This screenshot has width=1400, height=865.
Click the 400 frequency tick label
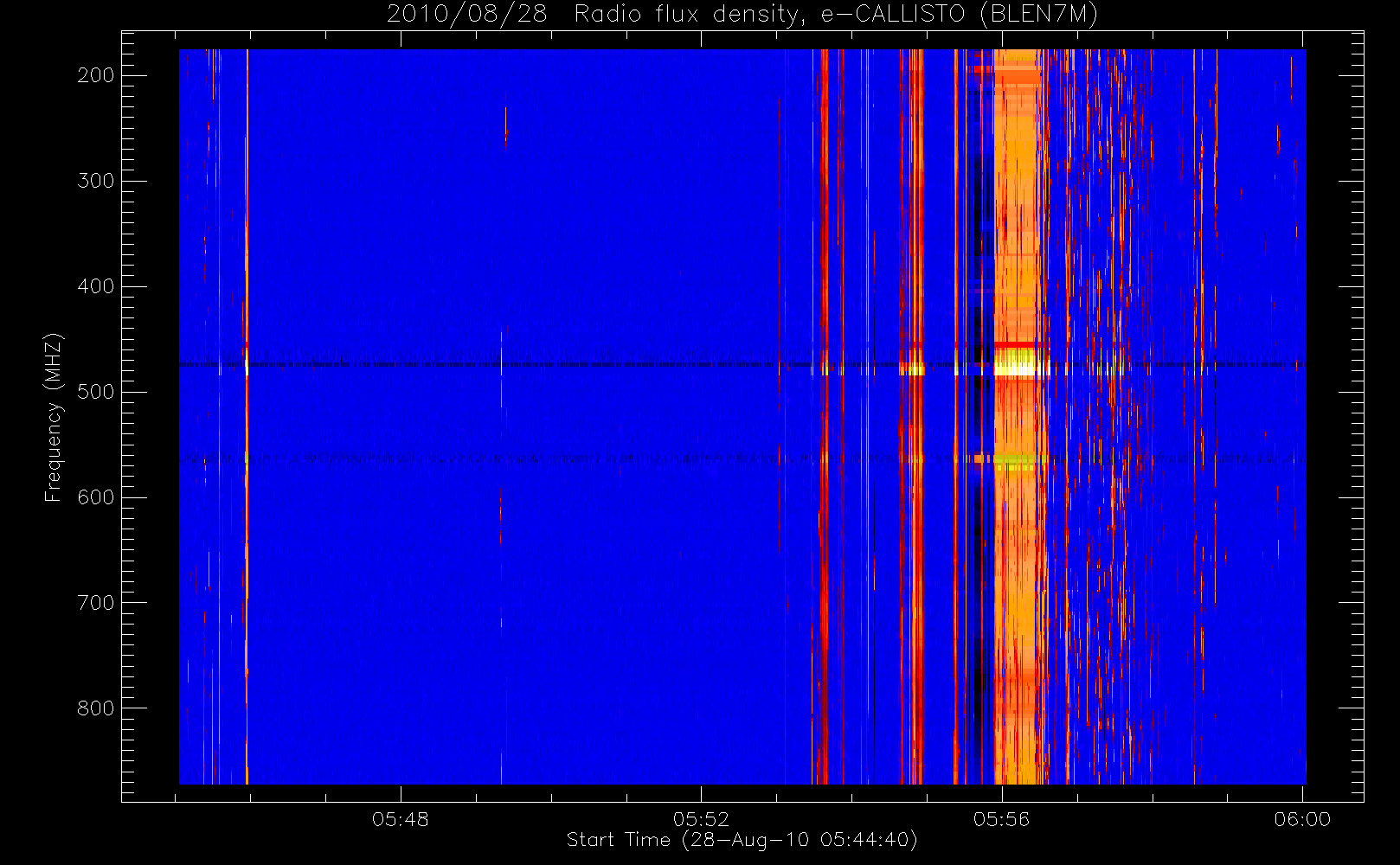(96, 286)
